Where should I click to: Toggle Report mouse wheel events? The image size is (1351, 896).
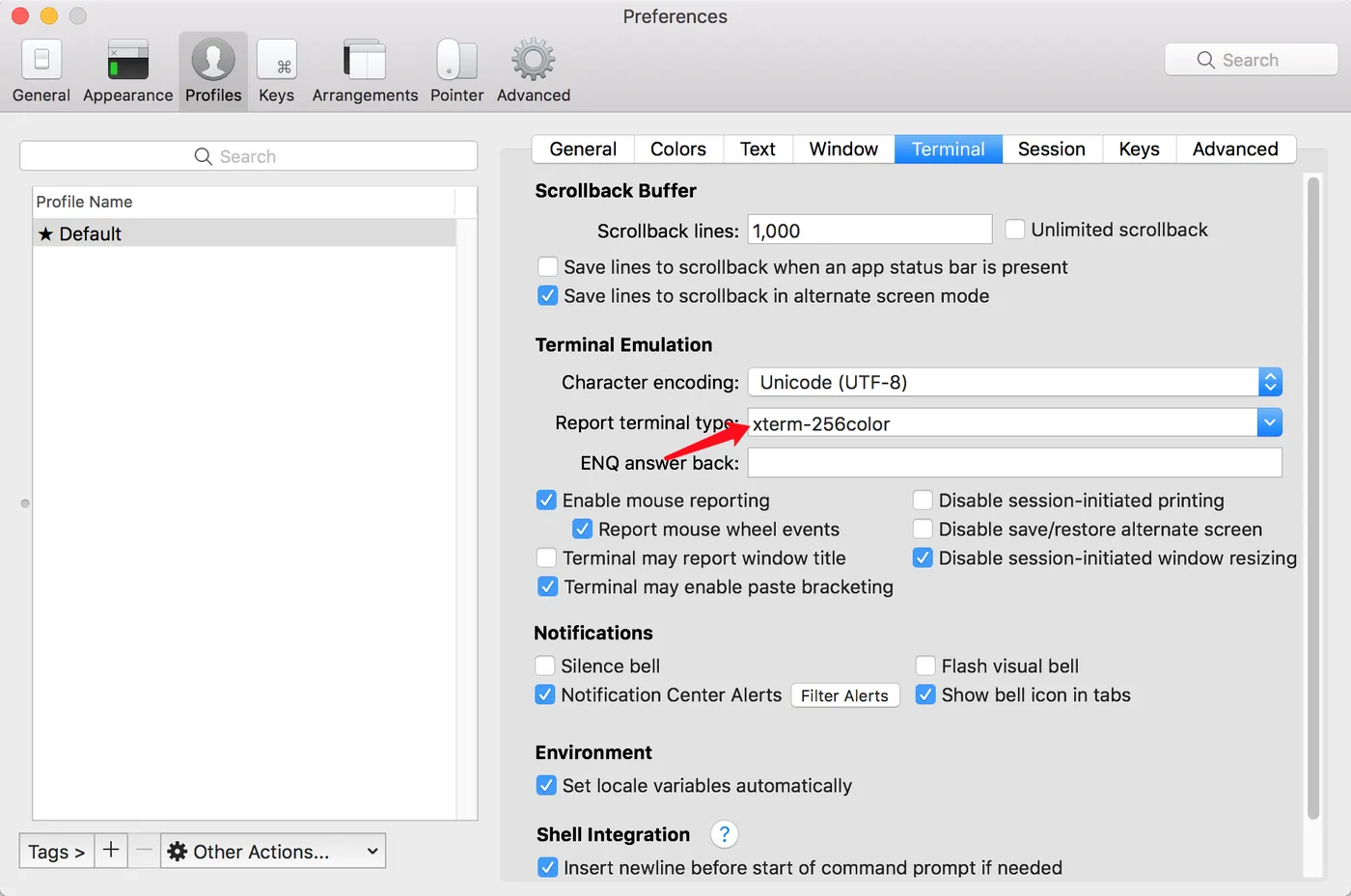(x=582, y=529)
